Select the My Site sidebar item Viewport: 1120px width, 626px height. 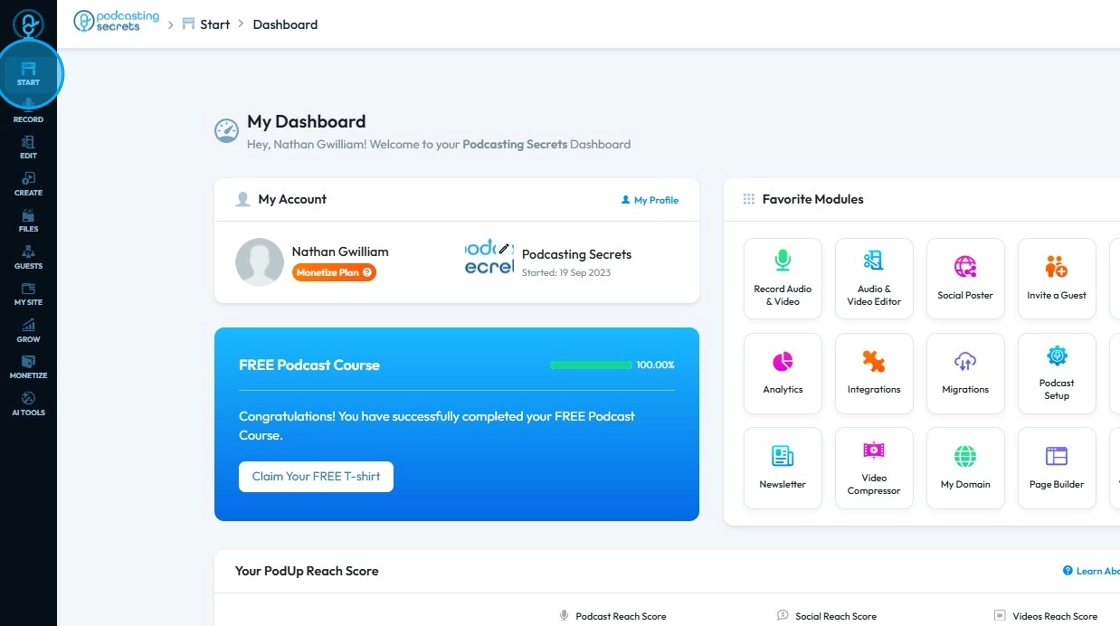point(28,294)
